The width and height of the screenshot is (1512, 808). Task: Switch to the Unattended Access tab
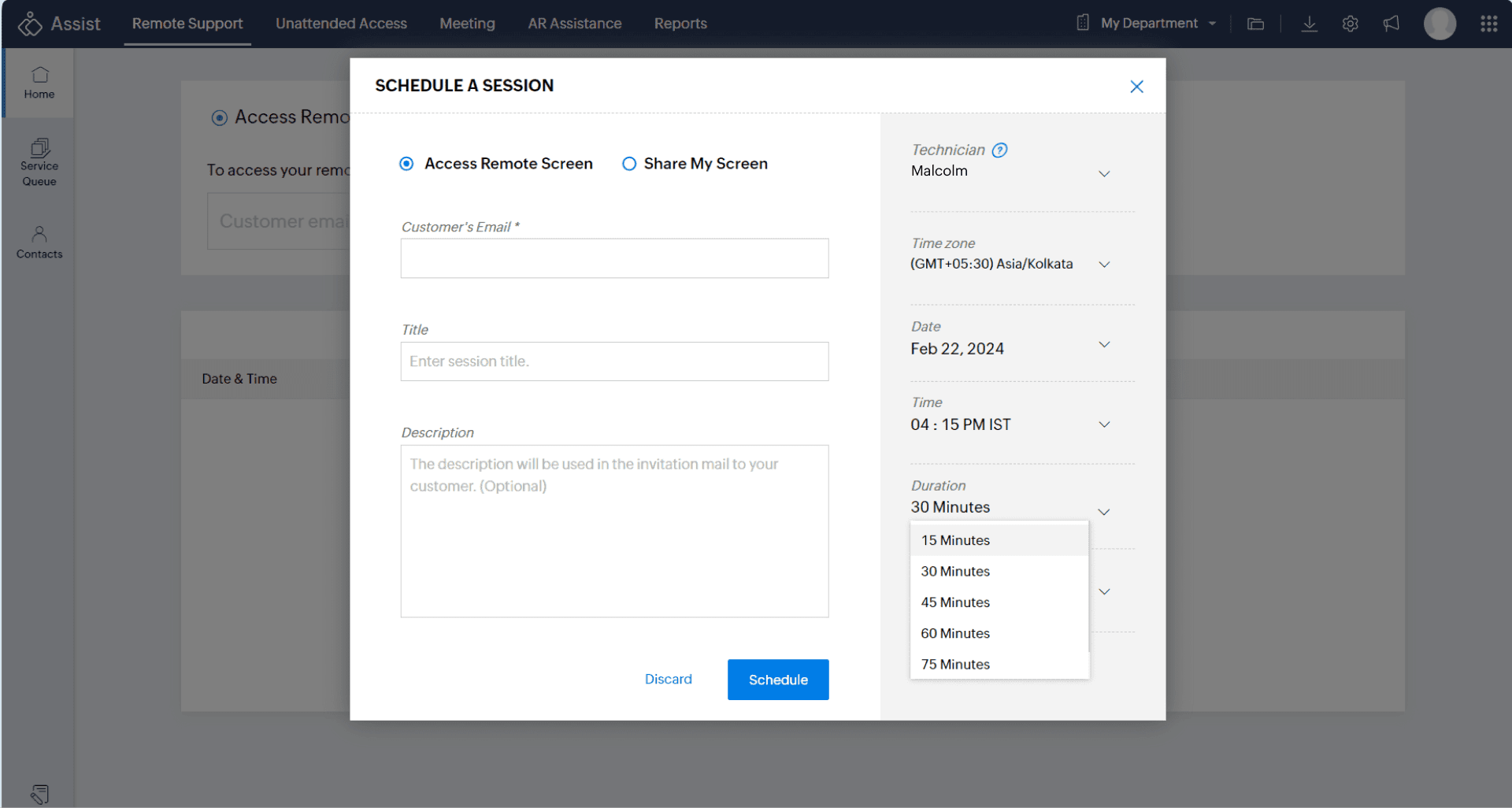[341, 24]
